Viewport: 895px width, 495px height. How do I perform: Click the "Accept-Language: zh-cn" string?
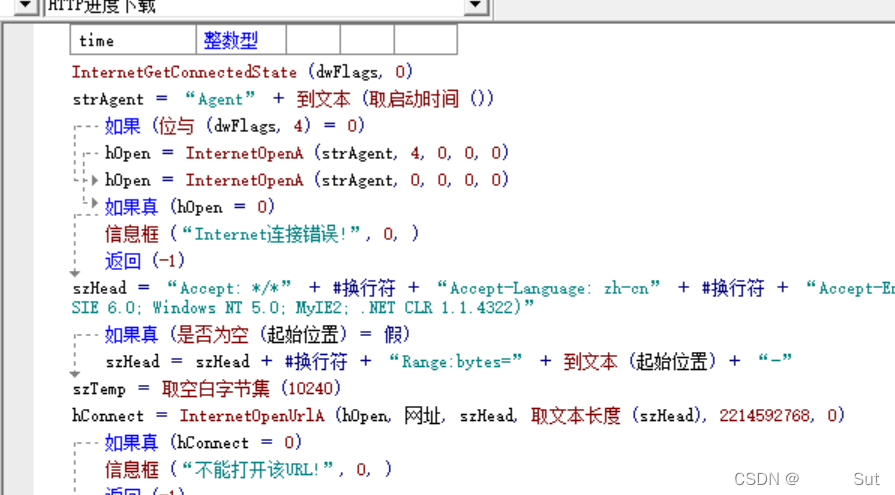pyautogui.click(x=549, y=288)
